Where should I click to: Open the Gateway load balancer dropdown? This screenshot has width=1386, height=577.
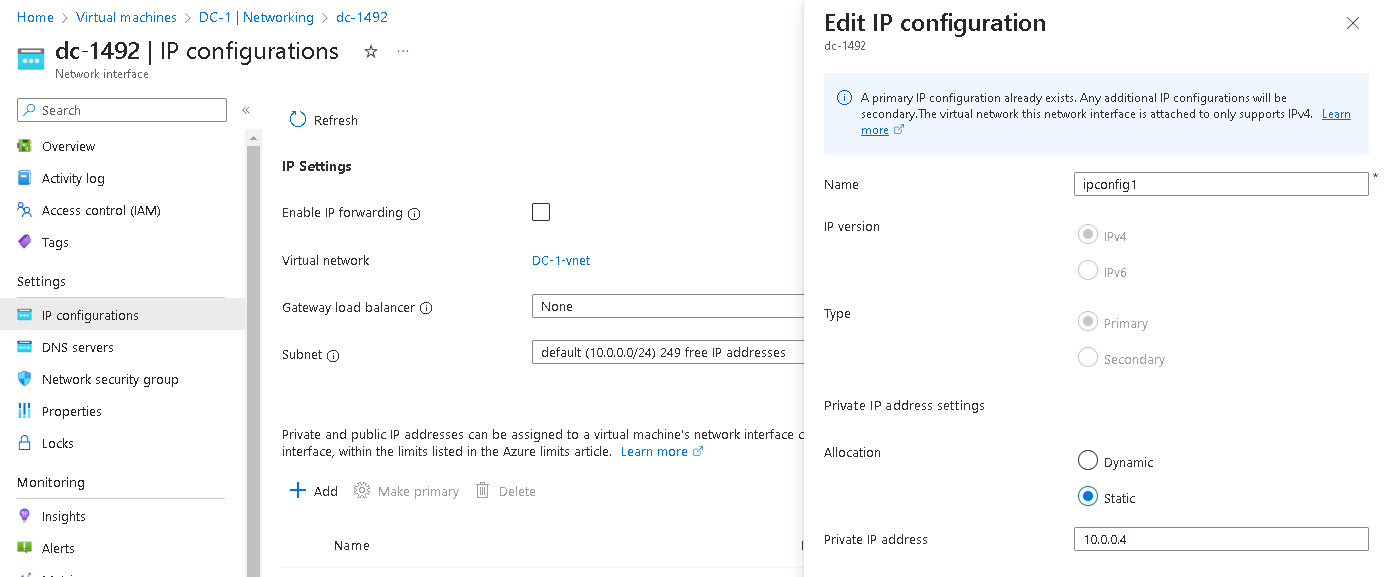coord(667,306)
